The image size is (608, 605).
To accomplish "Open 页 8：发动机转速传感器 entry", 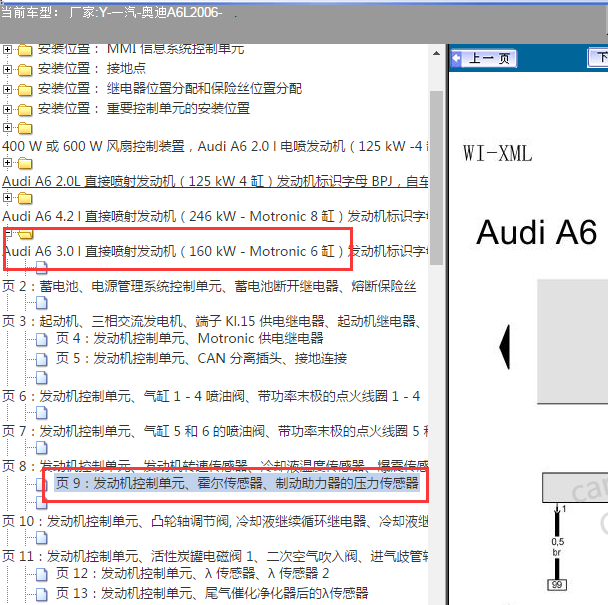I will [215, 466].
